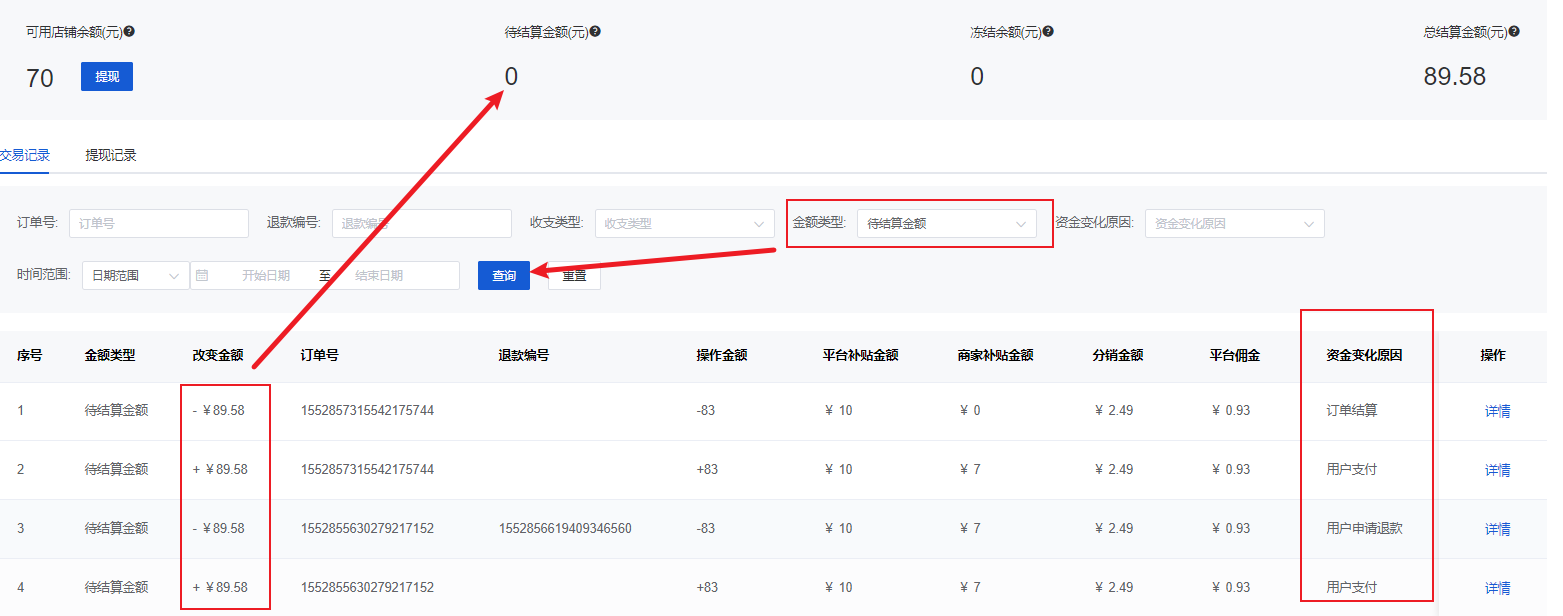Click help icon beside 冻结余额
The image size is (1563, 616).
pos(1048,31)
